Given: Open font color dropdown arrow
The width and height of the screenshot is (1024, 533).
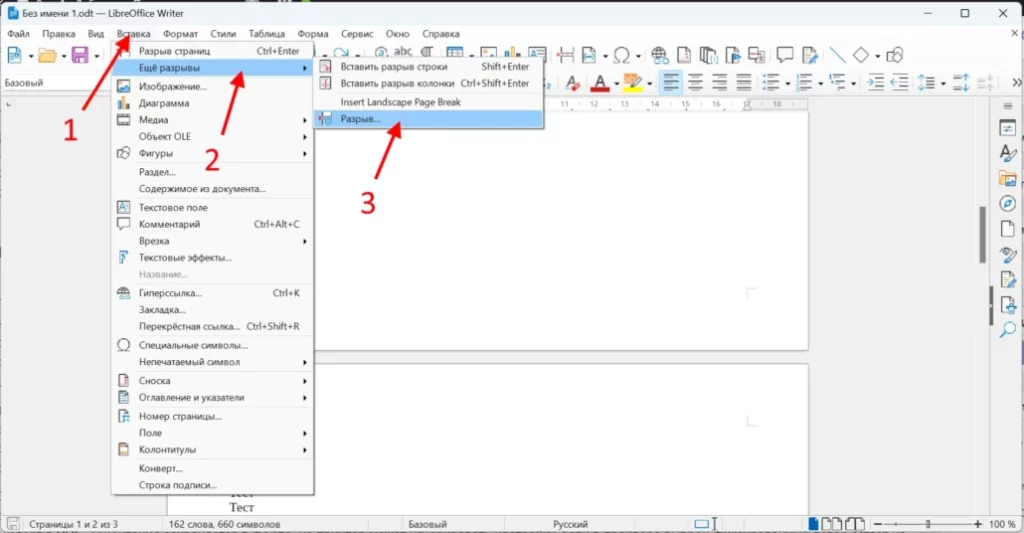Looking at the screenshot, I should pos(616,84).
